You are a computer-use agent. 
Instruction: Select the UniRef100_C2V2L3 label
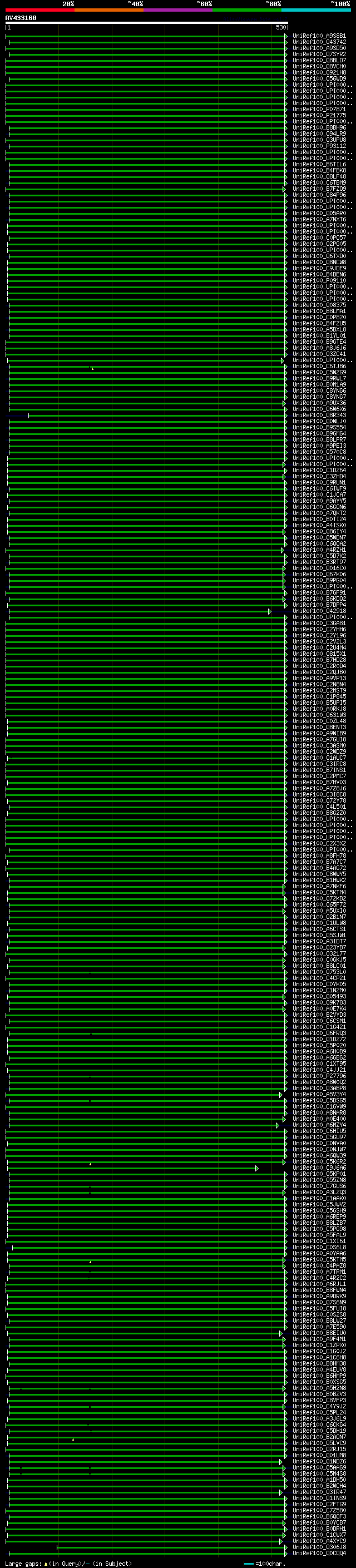tap(319, 641)
